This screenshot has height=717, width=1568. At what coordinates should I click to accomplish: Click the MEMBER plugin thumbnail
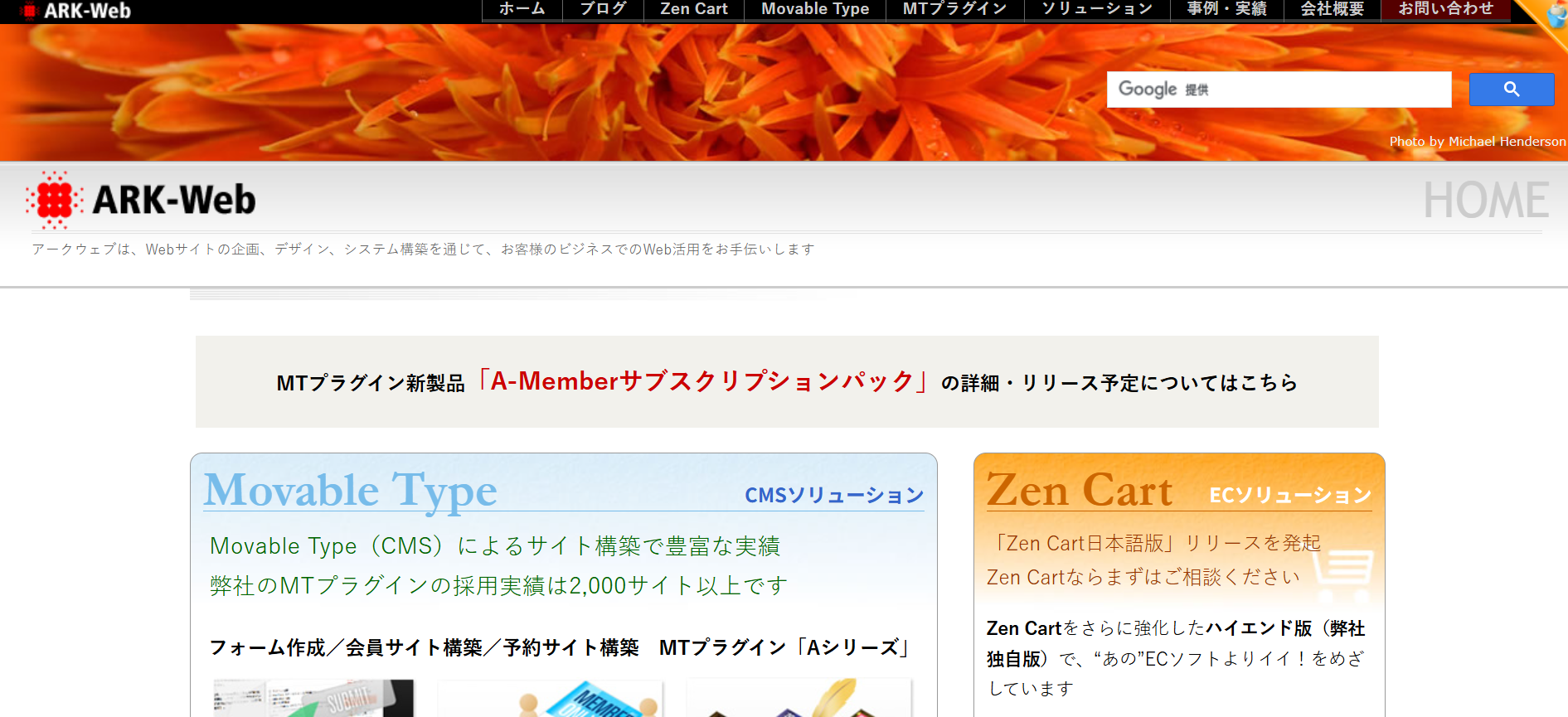551,698
